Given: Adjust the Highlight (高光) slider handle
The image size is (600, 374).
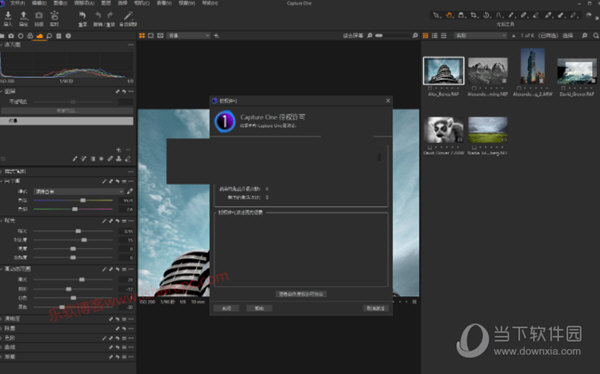Looking at the screenshot, I should click(x=82, y=279).
